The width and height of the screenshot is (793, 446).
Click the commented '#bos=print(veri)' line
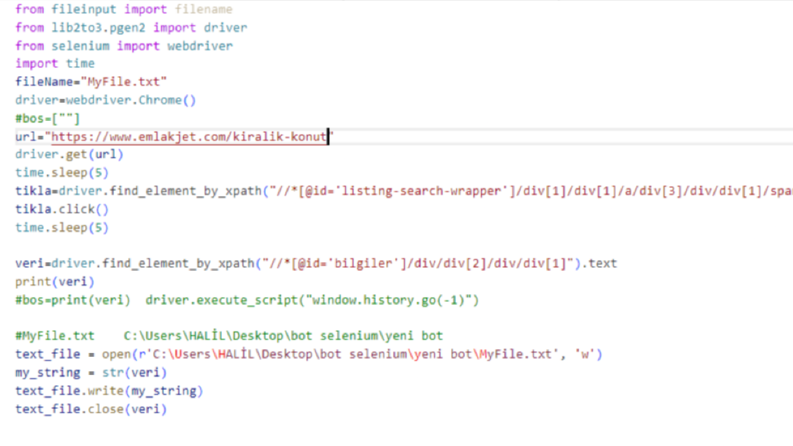point(247,300)
